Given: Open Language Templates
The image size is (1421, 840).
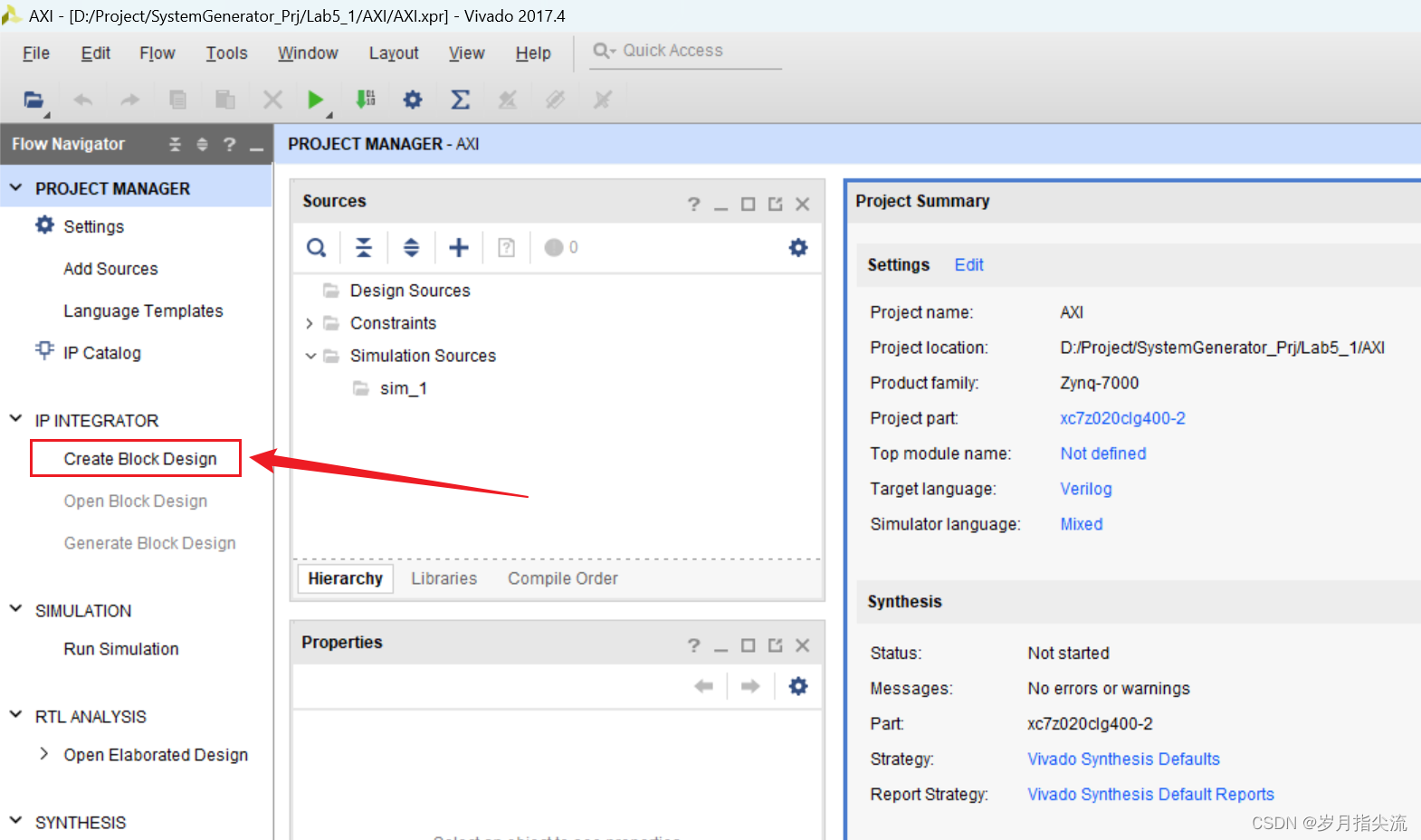Looking at the screenshot, I should point(143,311).
